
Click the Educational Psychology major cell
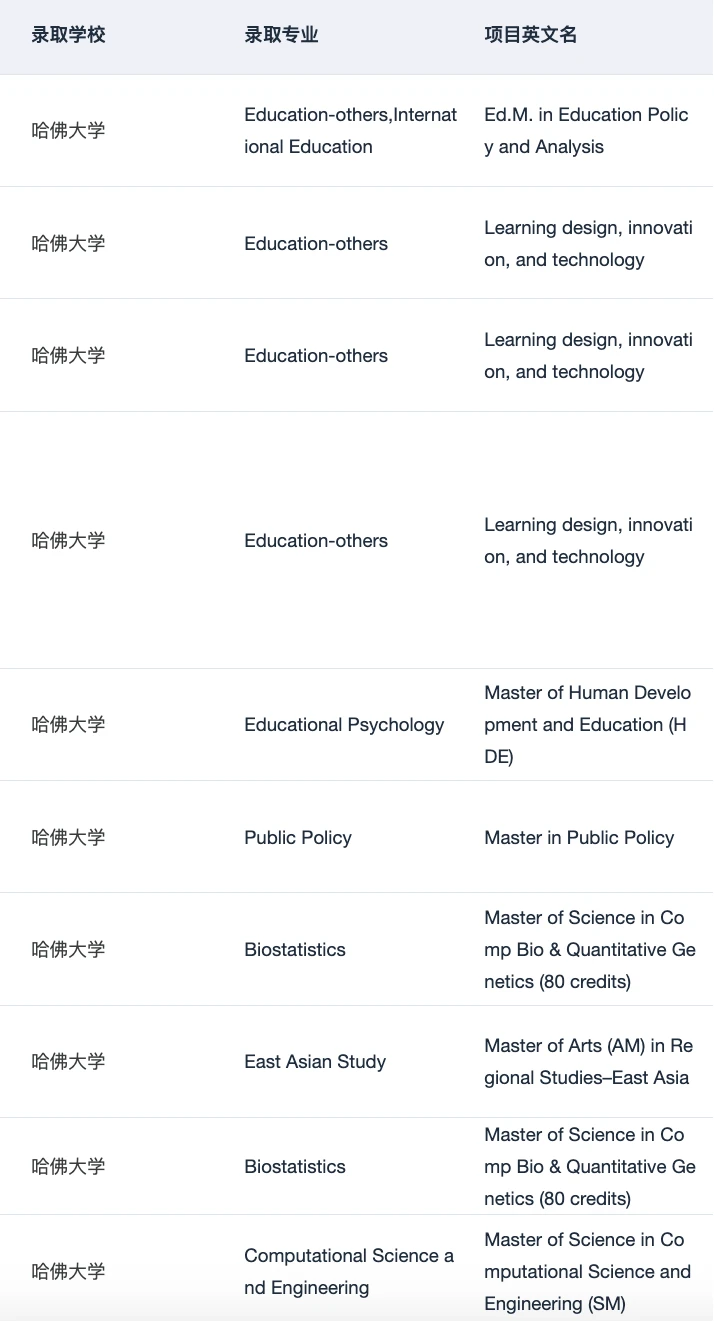point(344,725)
